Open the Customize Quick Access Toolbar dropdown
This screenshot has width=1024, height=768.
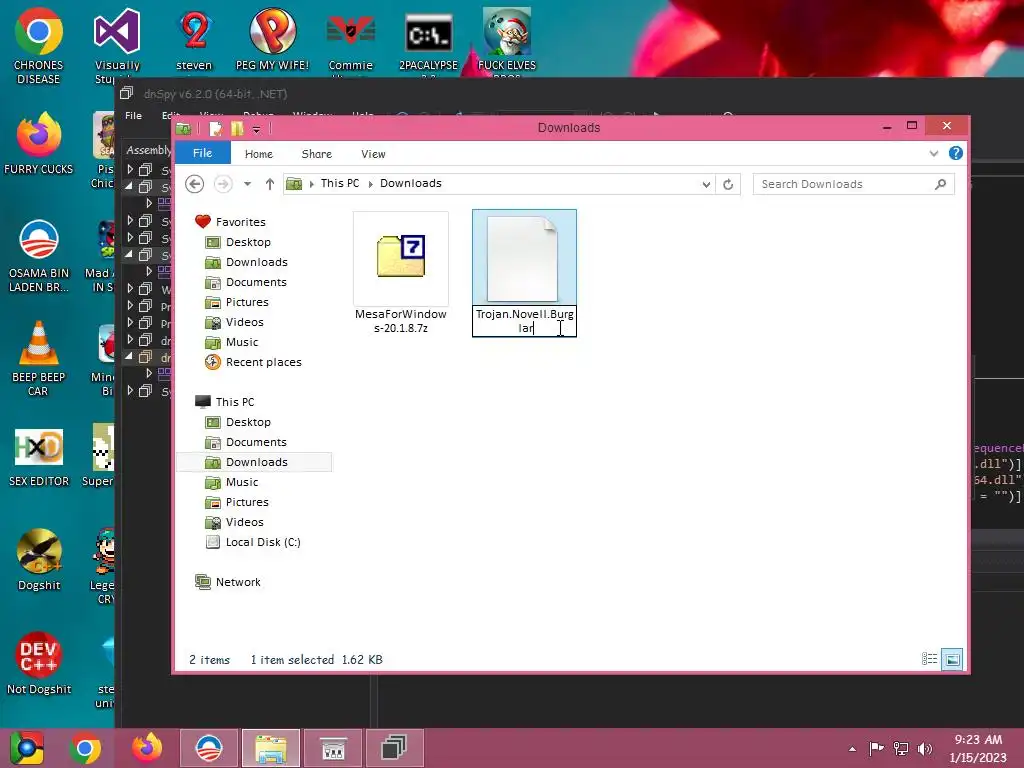coord(257,129)
